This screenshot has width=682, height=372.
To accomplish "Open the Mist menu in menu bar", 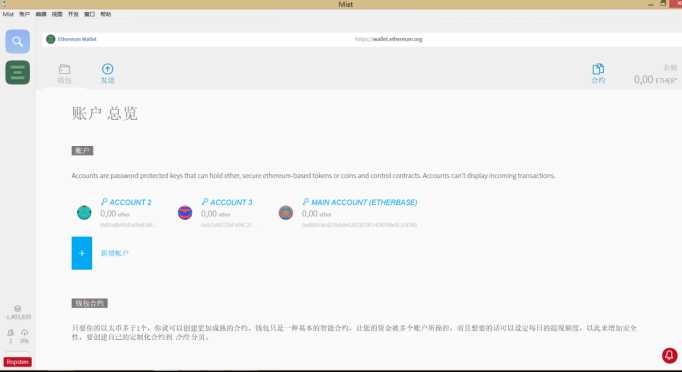I will (8, 14).
